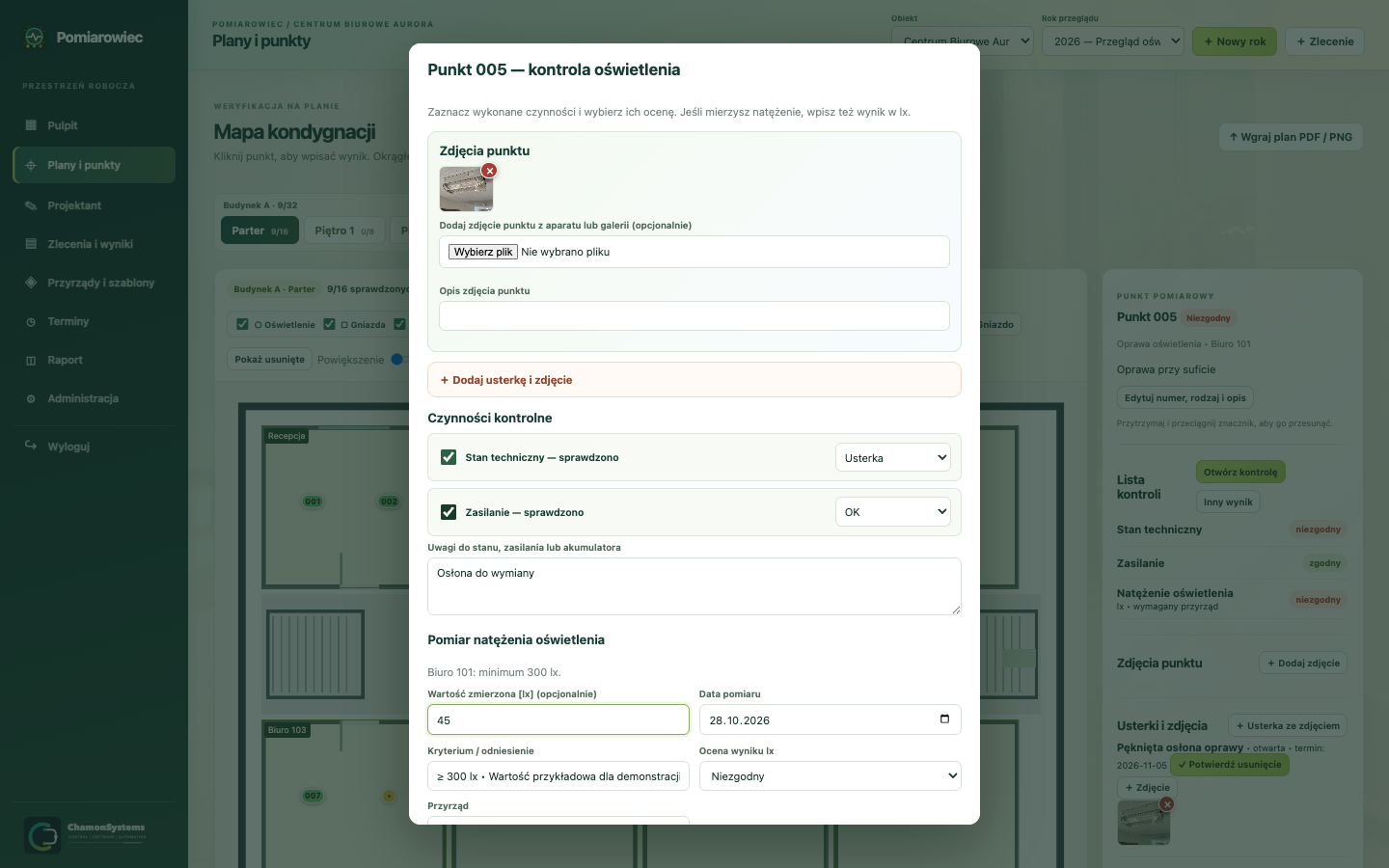Image resolution: width=1389 pixels, height=868 pixels.
Task: Click the Nowy rok button
Action: coord(1235,41)
